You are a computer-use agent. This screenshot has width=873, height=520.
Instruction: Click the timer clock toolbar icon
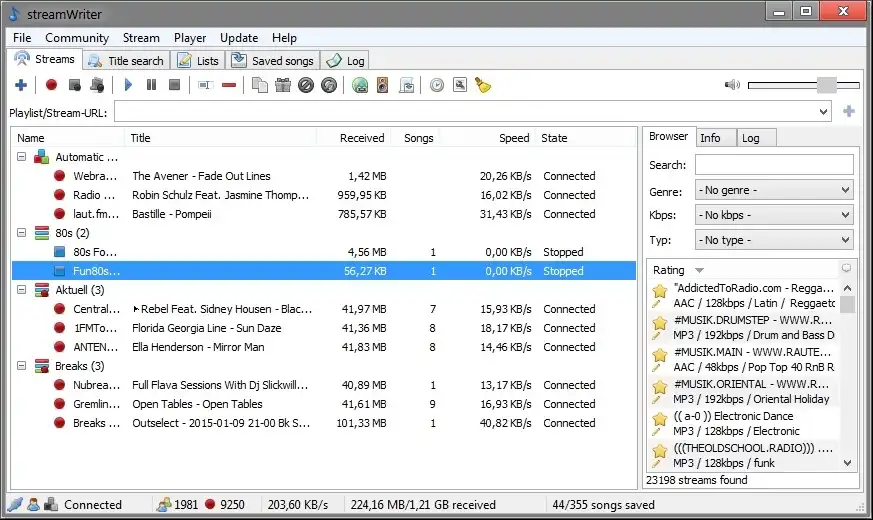[436, 86]
